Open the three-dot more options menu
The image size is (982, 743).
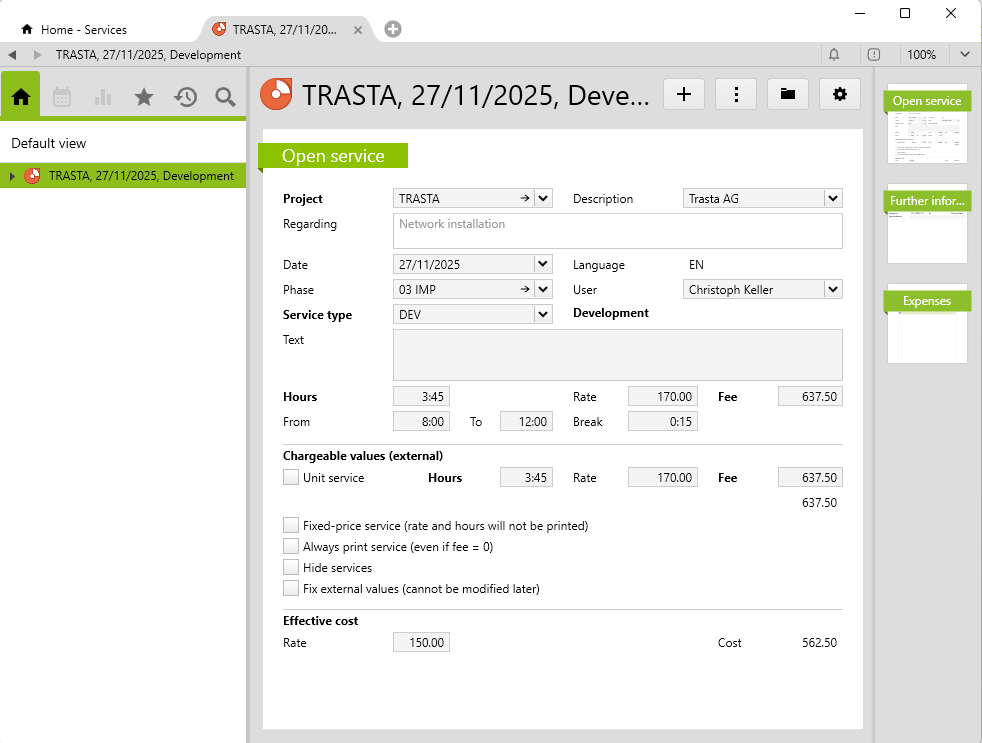(x=736, y=94)
